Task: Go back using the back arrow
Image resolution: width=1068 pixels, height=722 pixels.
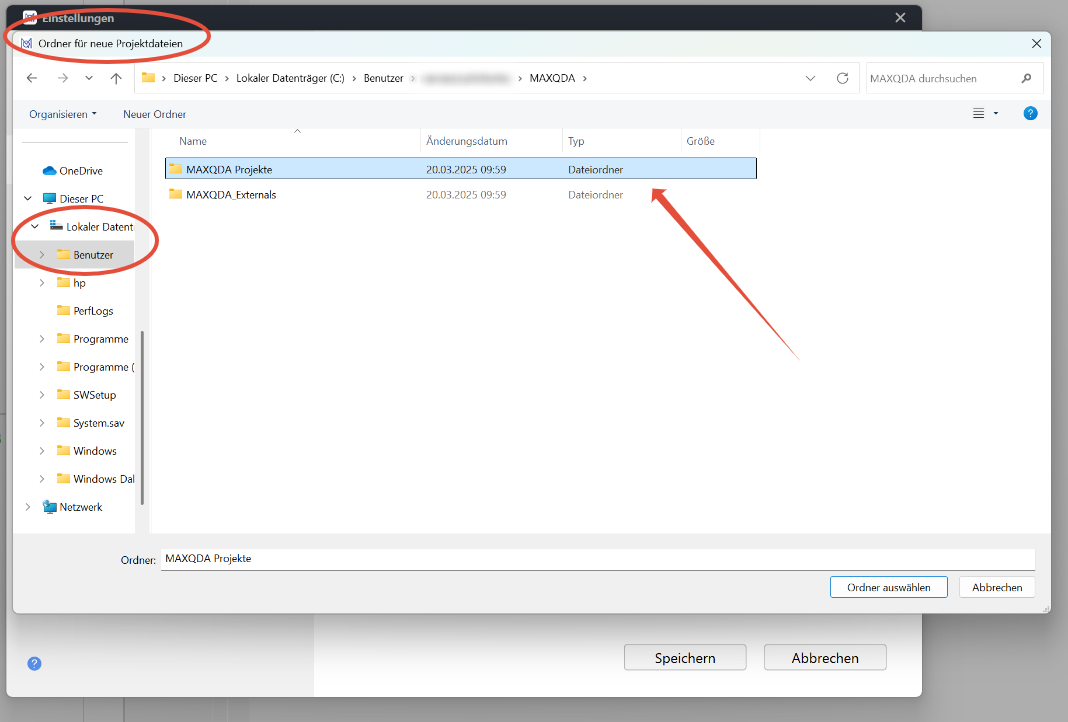Action: point(32,78)
